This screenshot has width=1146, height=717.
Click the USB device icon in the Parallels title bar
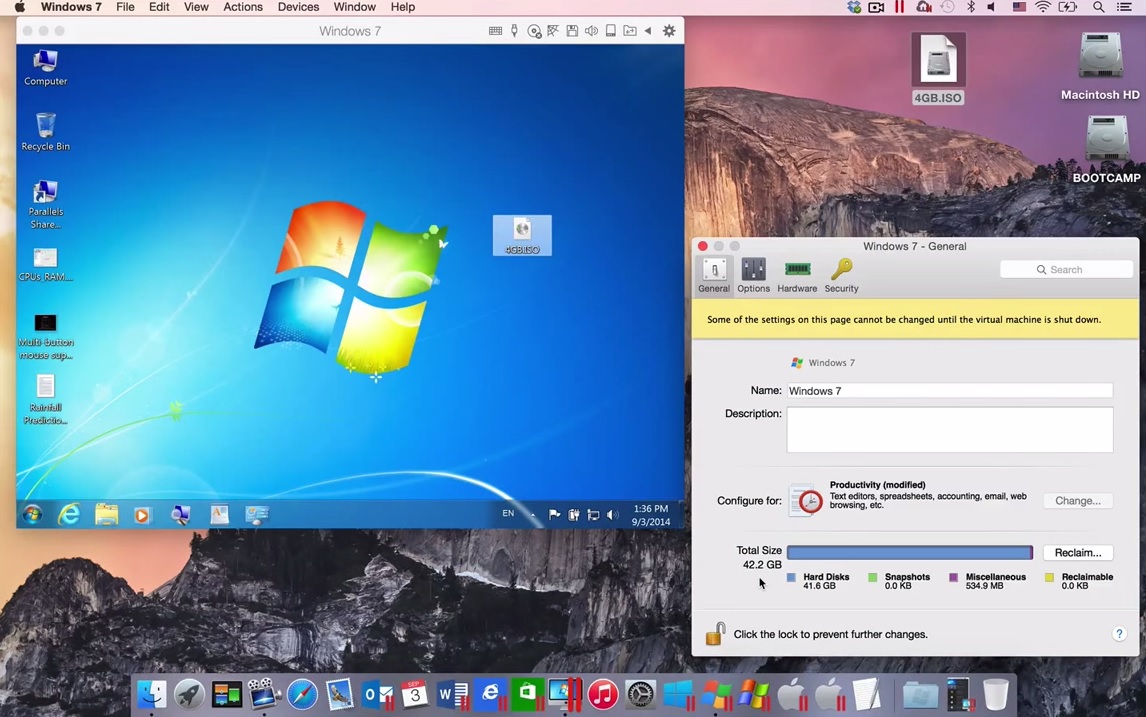[515, 31]
